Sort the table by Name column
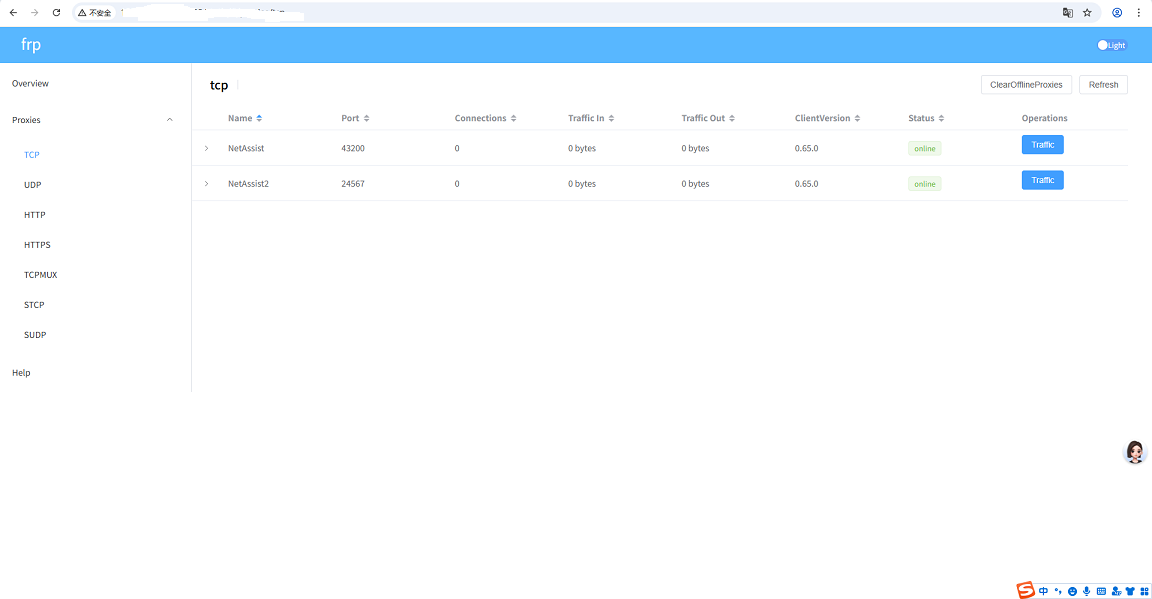The image size is (1152, 599). pos(245,118)
